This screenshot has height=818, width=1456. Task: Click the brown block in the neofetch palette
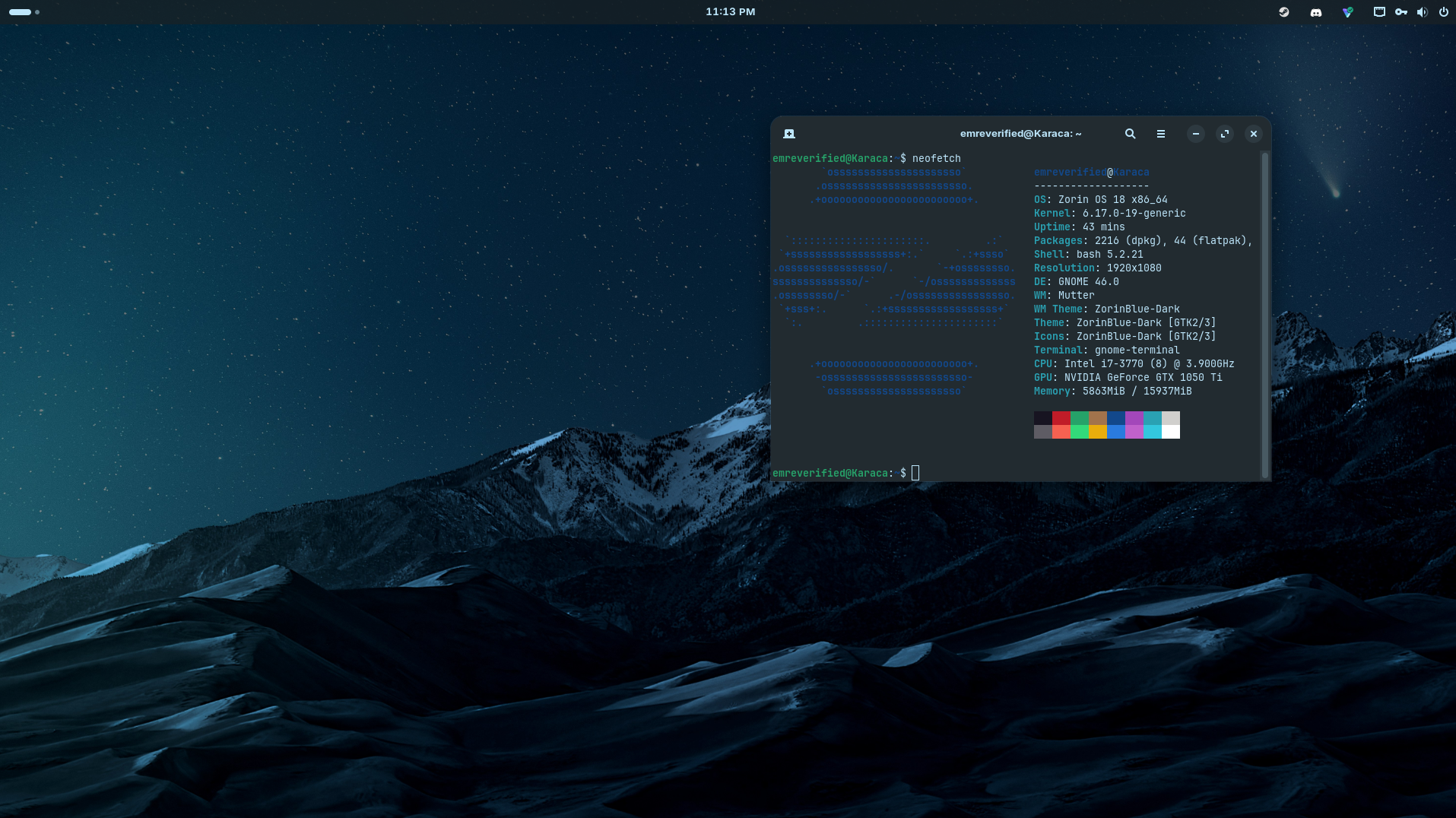1098,418
